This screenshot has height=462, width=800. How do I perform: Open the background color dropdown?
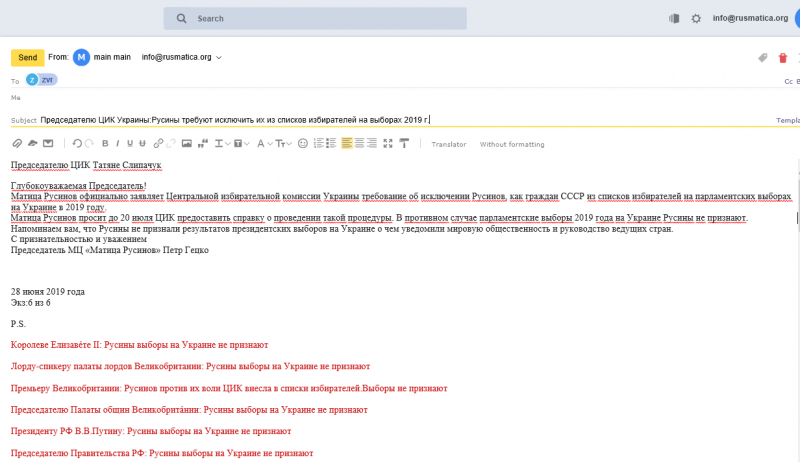pyautogui.click(x=241, y=144)
